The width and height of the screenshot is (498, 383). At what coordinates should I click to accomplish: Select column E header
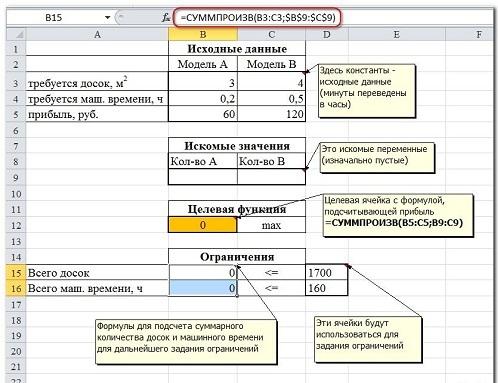click(396, 34)
